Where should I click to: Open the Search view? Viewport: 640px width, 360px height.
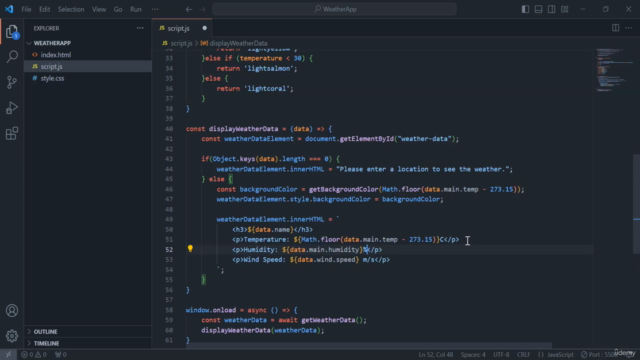pyautogui.click(x=12, y=57)
